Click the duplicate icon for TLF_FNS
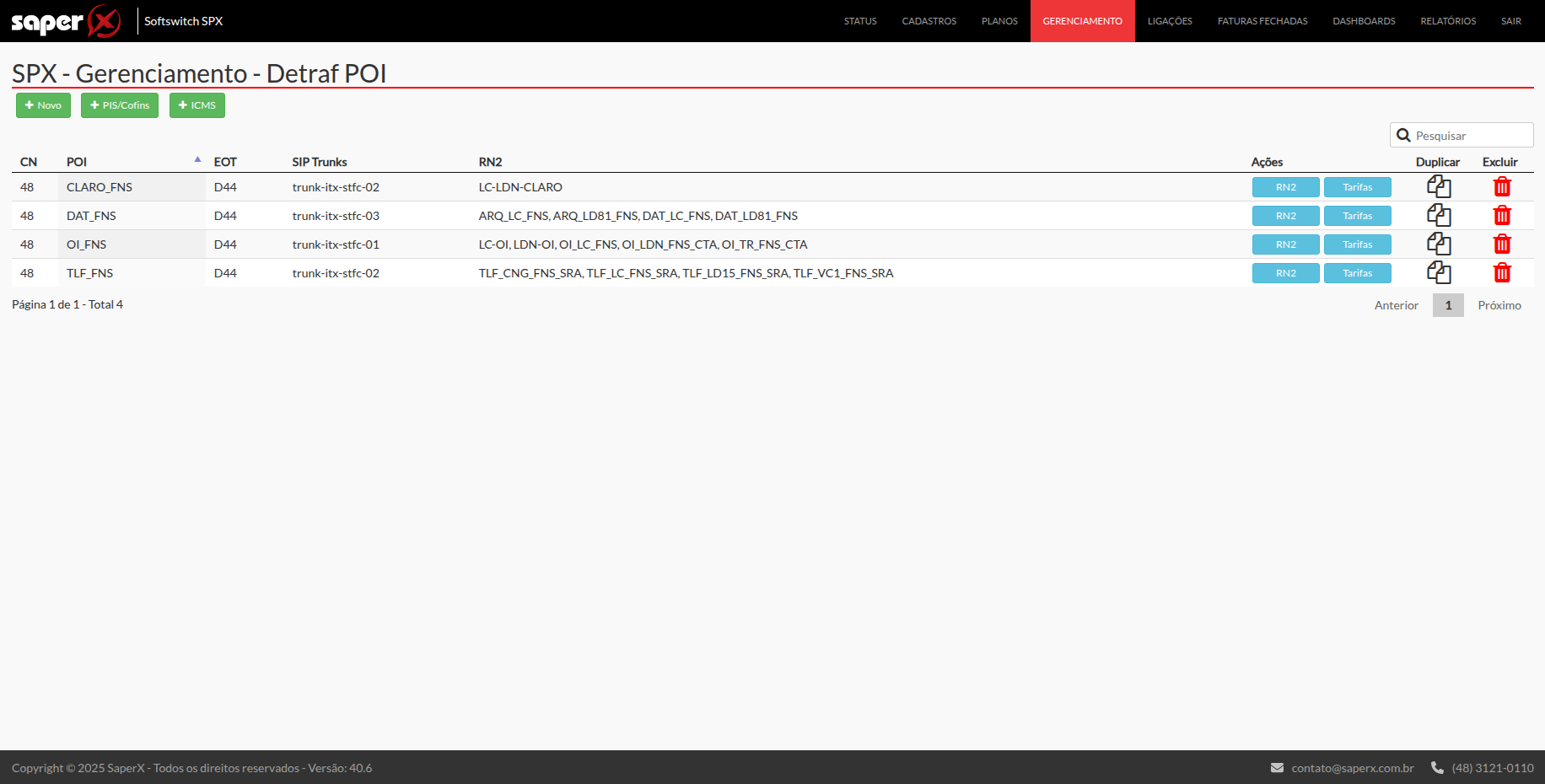The image size is (1545, 784). [x=1438, y=273]
